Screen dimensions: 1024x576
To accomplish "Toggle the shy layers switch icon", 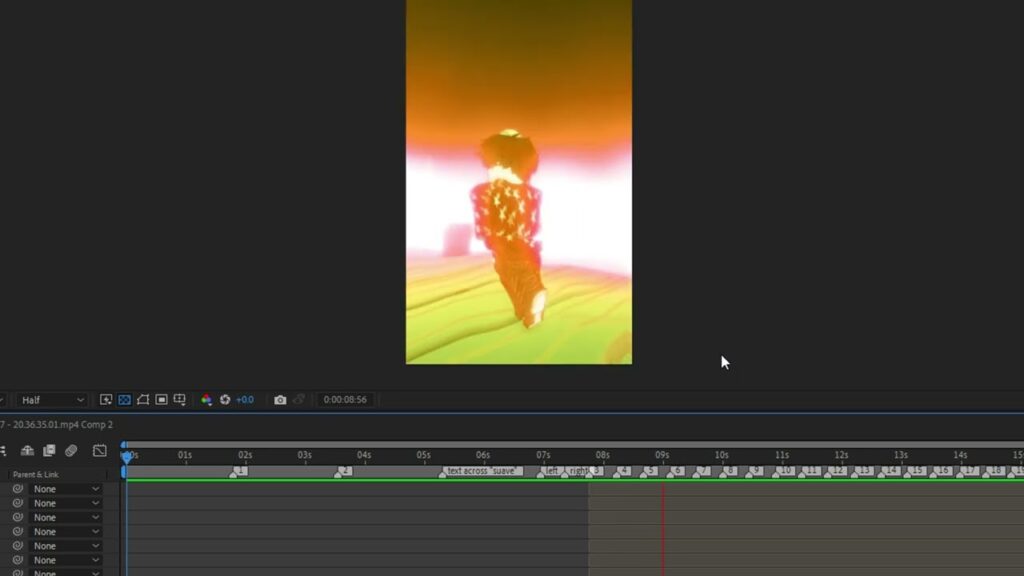I will click(x=27, y=451).
